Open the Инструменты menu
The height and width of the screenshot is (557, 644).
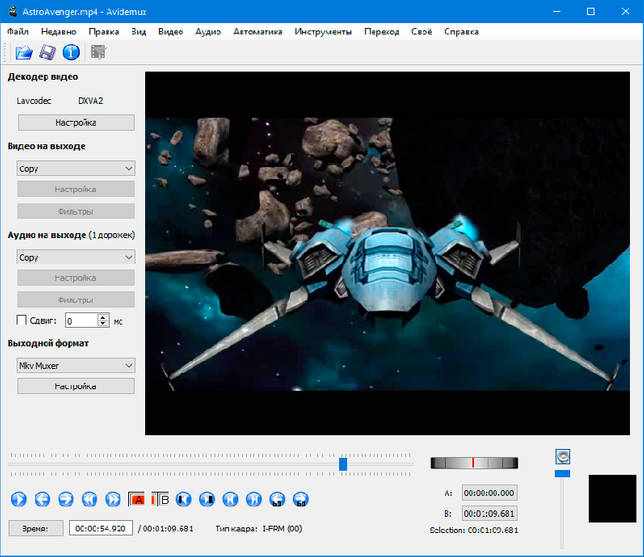point(323,32)
